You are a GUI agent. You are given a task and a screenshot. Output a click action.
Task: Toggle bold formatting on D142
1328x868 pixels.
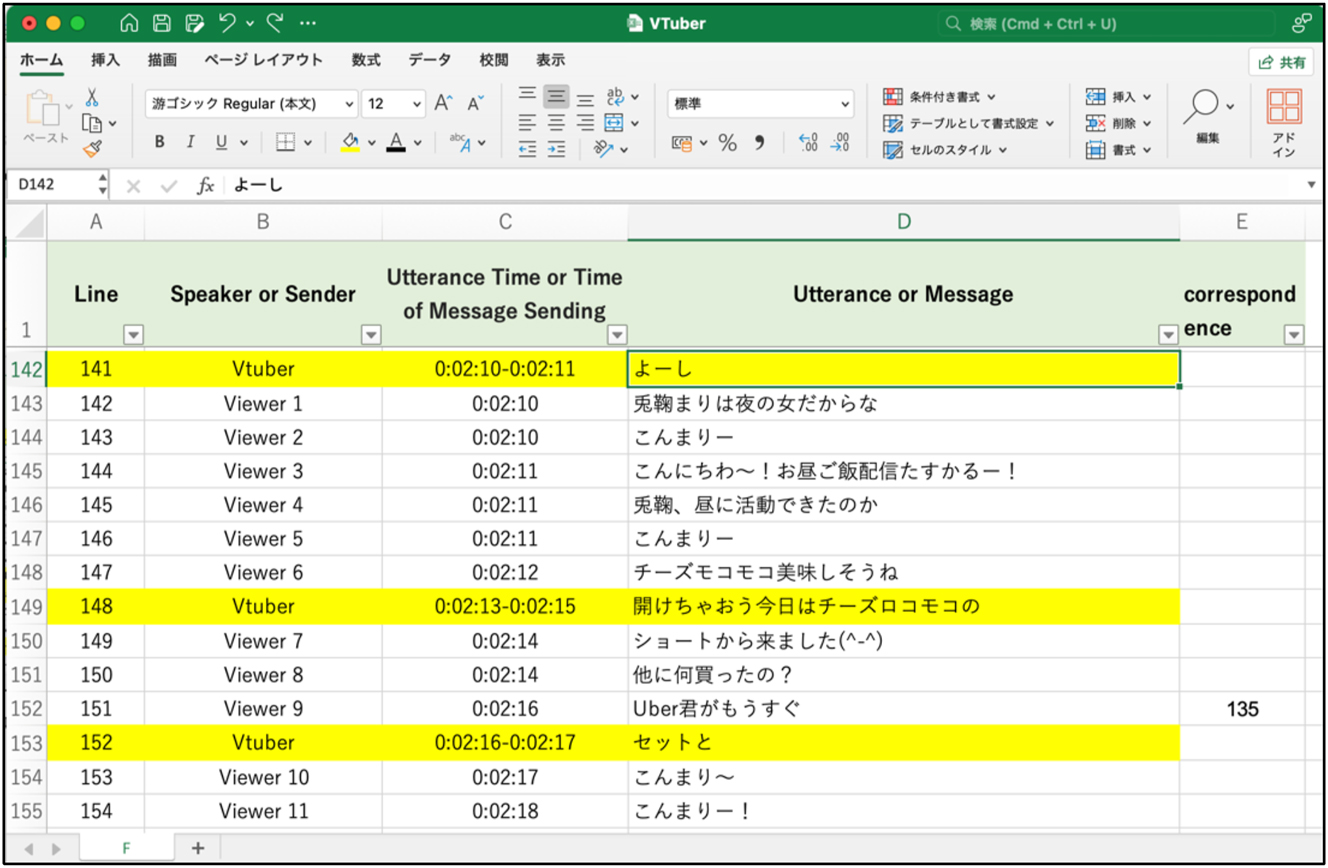[159, 141]
